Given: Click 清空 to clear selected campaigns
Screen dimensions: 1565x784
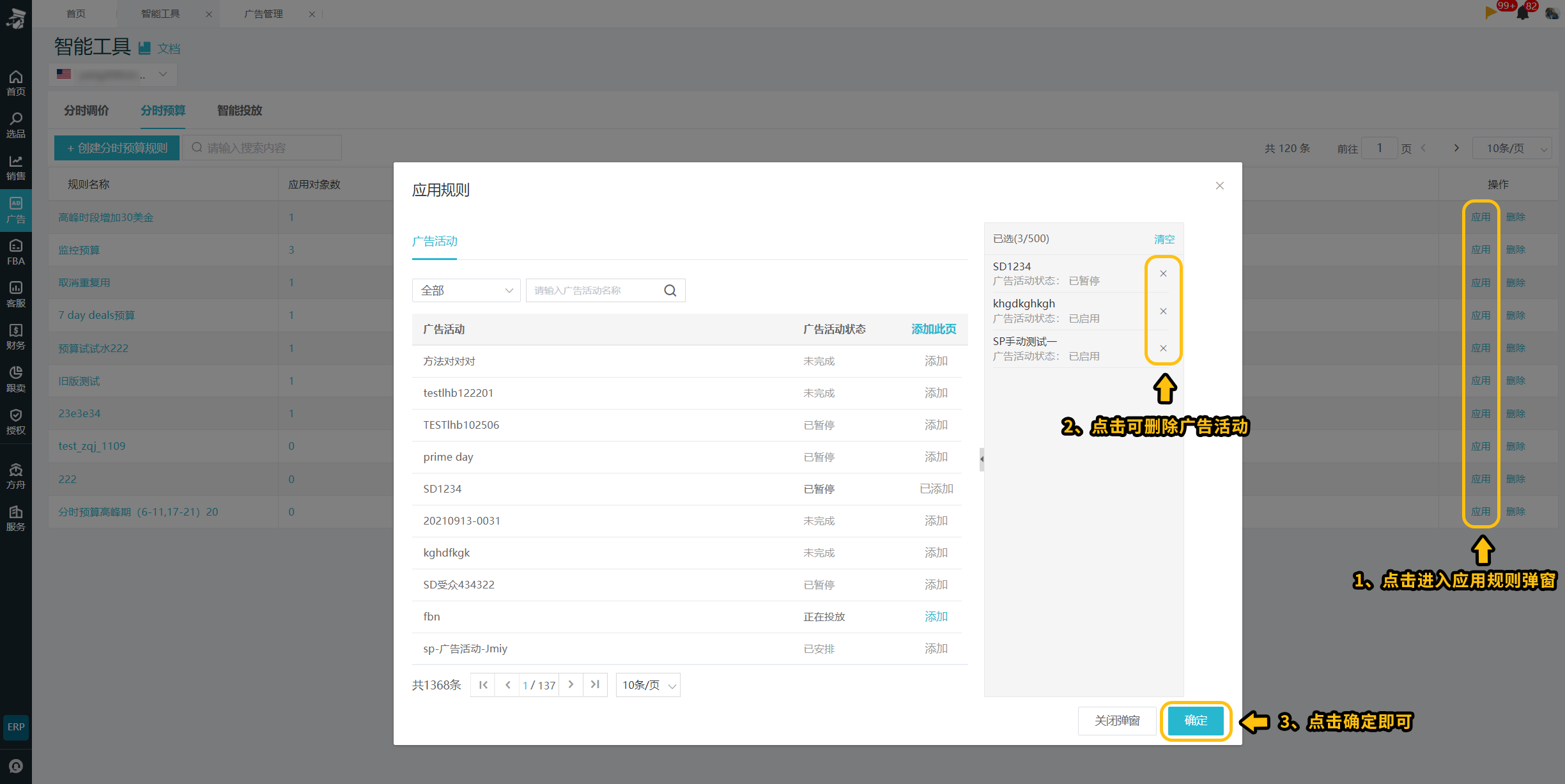Looking at the screenshot, I should tap(1164, 239).
